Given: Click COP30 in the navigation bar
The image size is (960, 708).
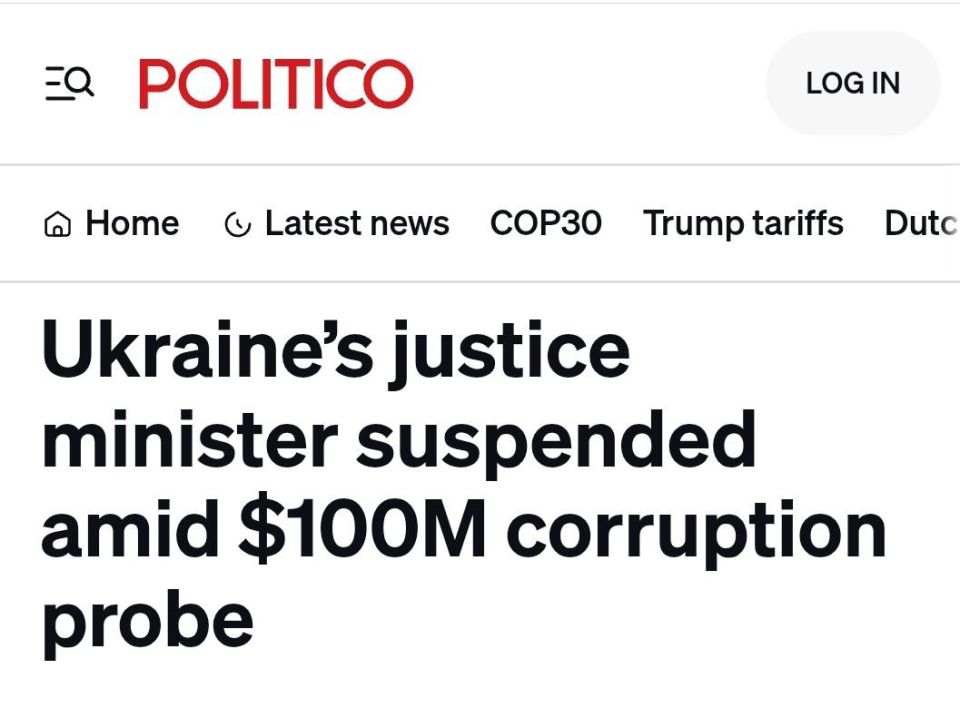Looking at the screenshot, I should [546, 223].
